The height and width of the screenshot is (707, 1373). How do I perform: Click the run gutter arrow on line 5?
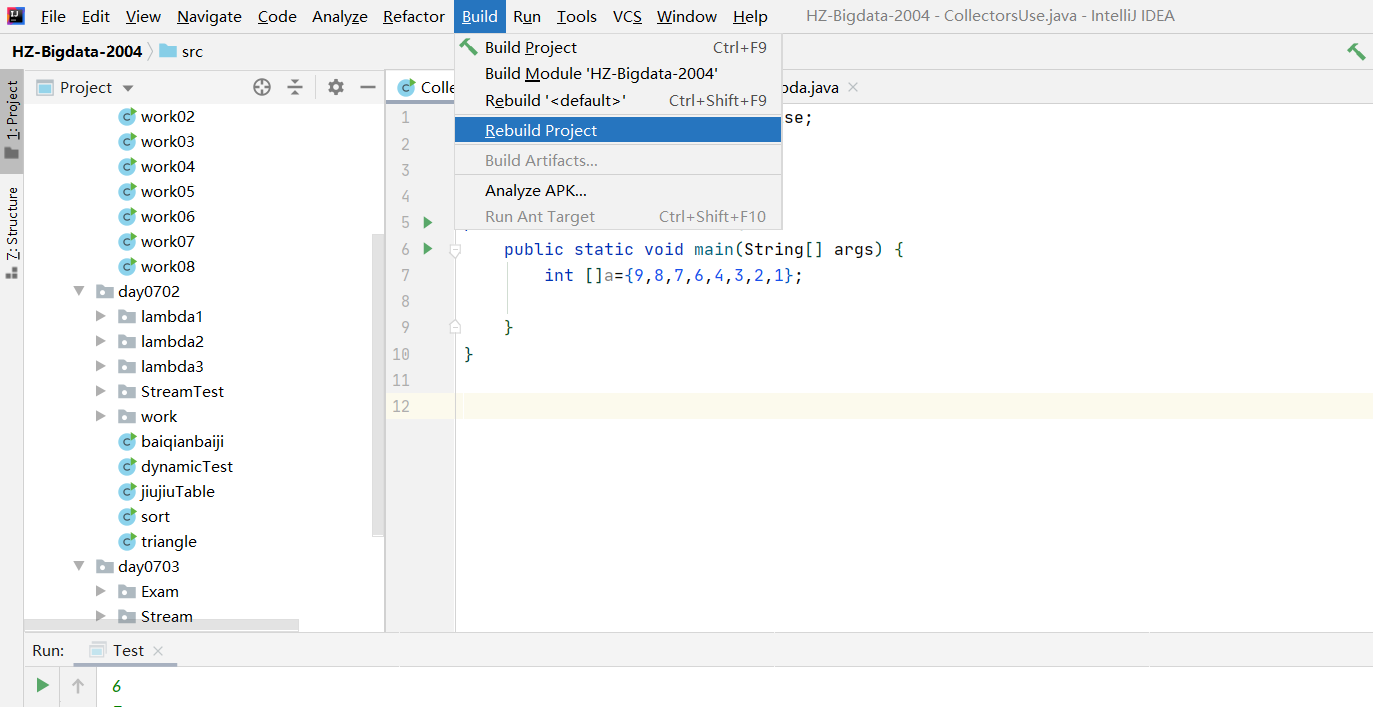tap(428, 222)
